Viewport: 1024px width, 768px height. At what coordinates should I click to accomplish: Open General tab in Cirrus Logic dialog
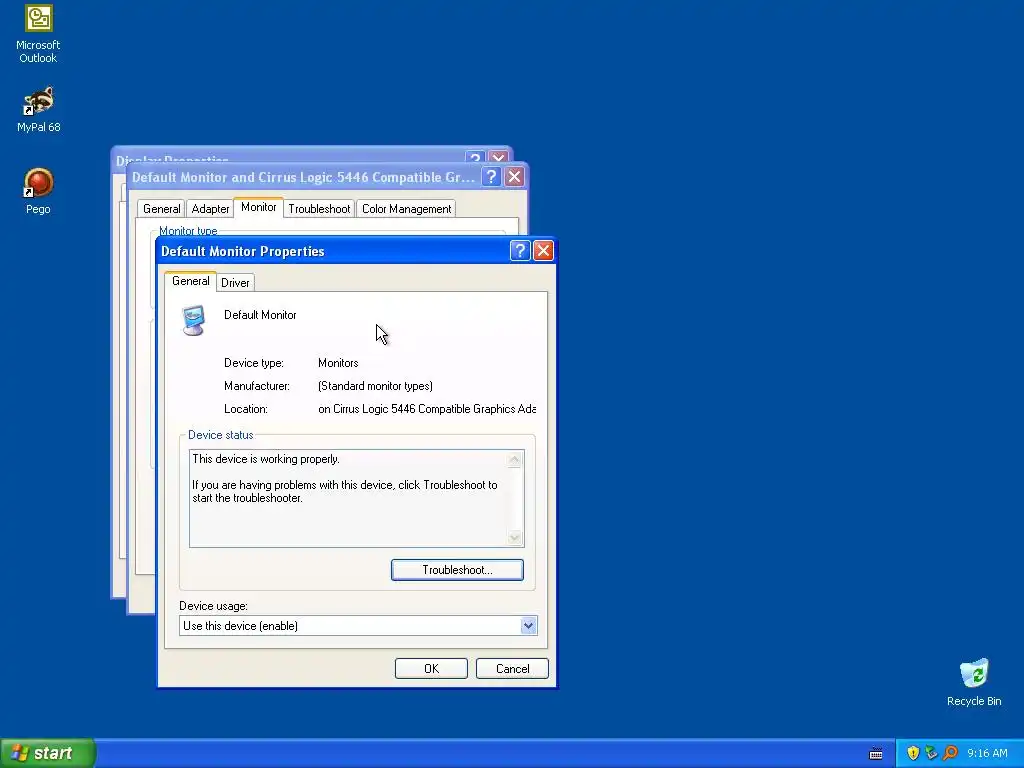point(161,209)
